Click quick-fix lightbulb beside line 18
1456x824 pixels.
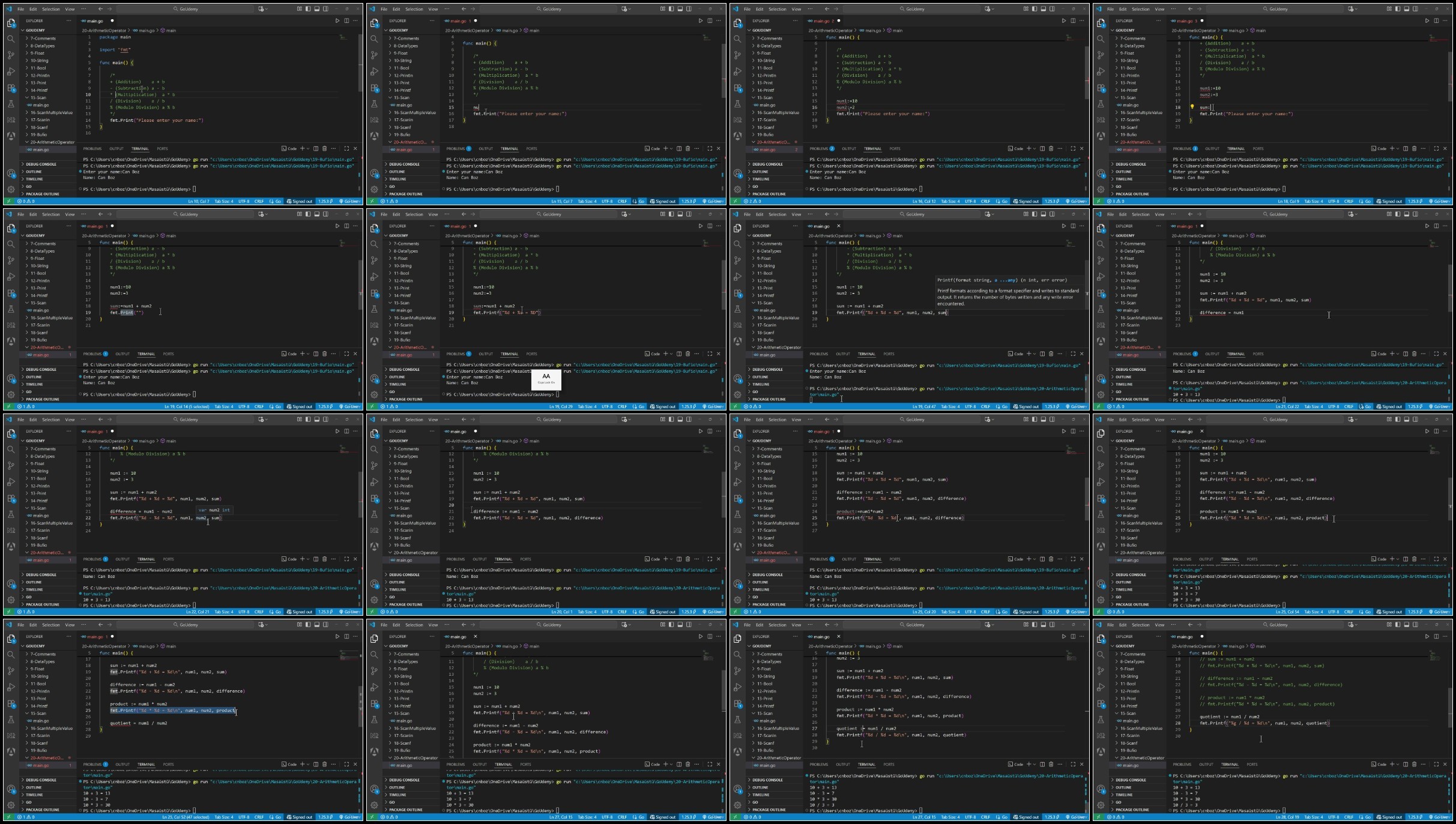click(1192, 107)
